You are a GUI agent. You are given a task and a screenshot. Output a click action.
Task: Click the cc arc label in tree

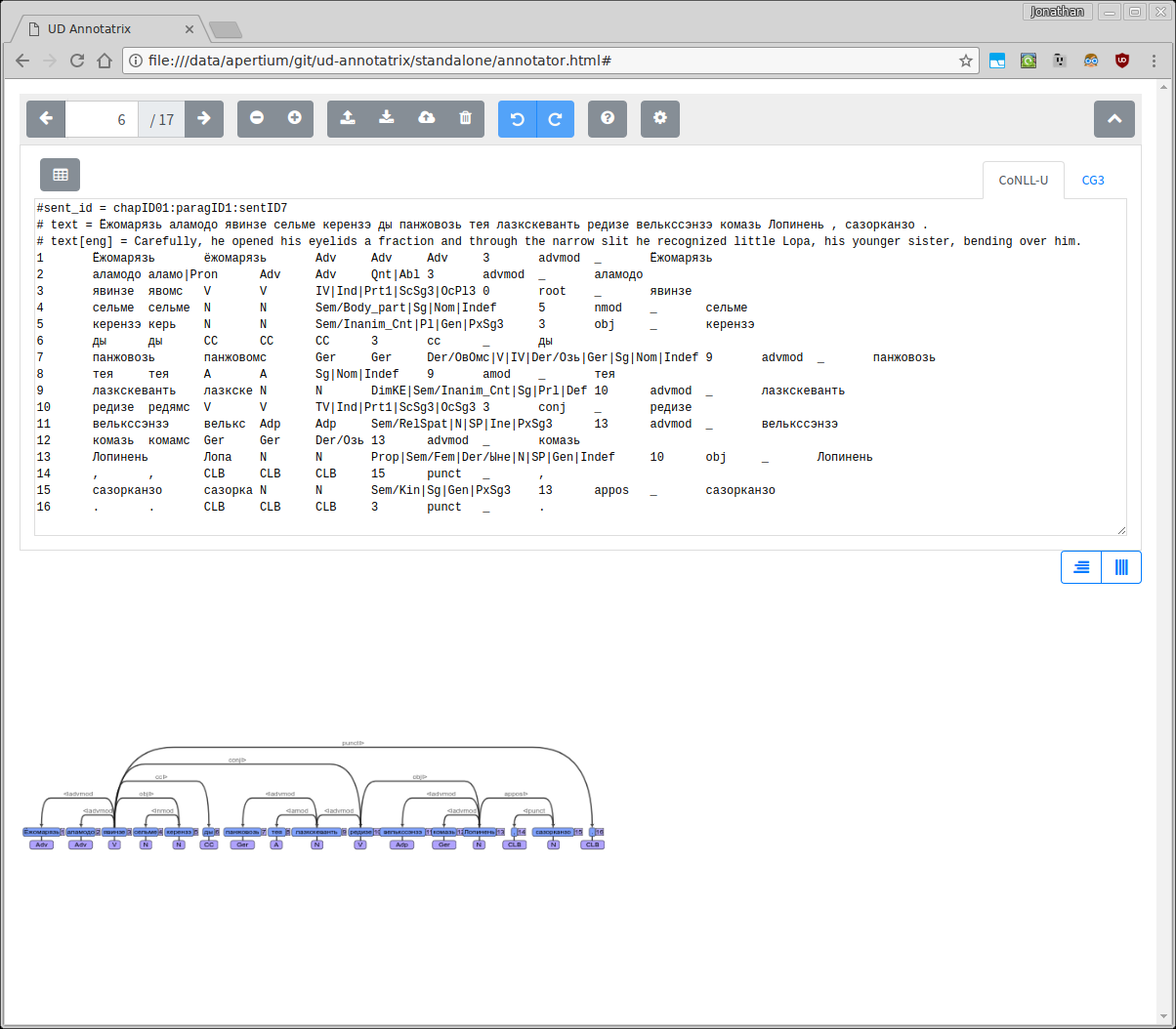click(161, 777)
